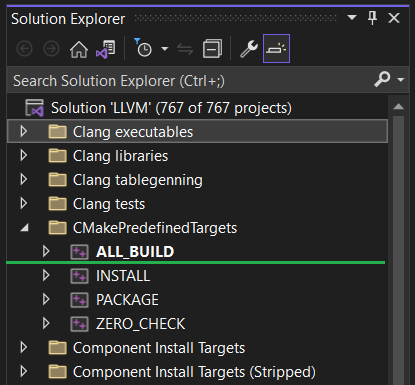Expand the Clang tests folder
This screenshot has height=385, width=415.
pyautogui.click(x=23, y=204)
